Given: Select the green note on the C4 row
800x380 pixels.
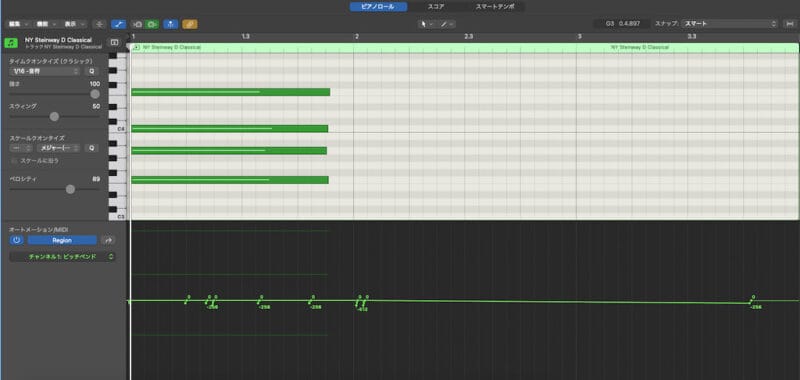Looking at the screenshot, I should (230, 129).
